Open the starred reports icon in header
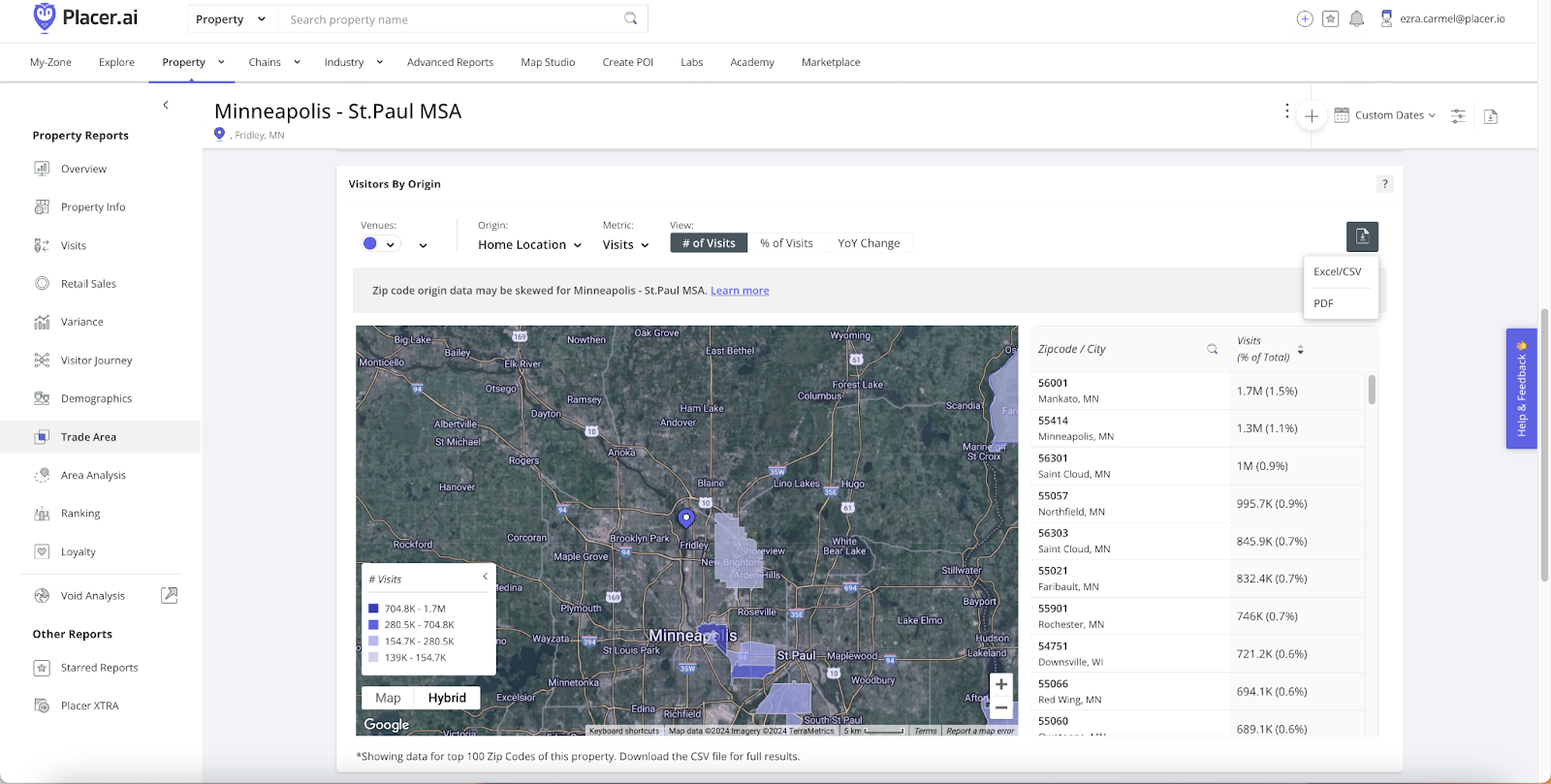This screenshot has width=1551, height=784. (x=1331, y=18)
